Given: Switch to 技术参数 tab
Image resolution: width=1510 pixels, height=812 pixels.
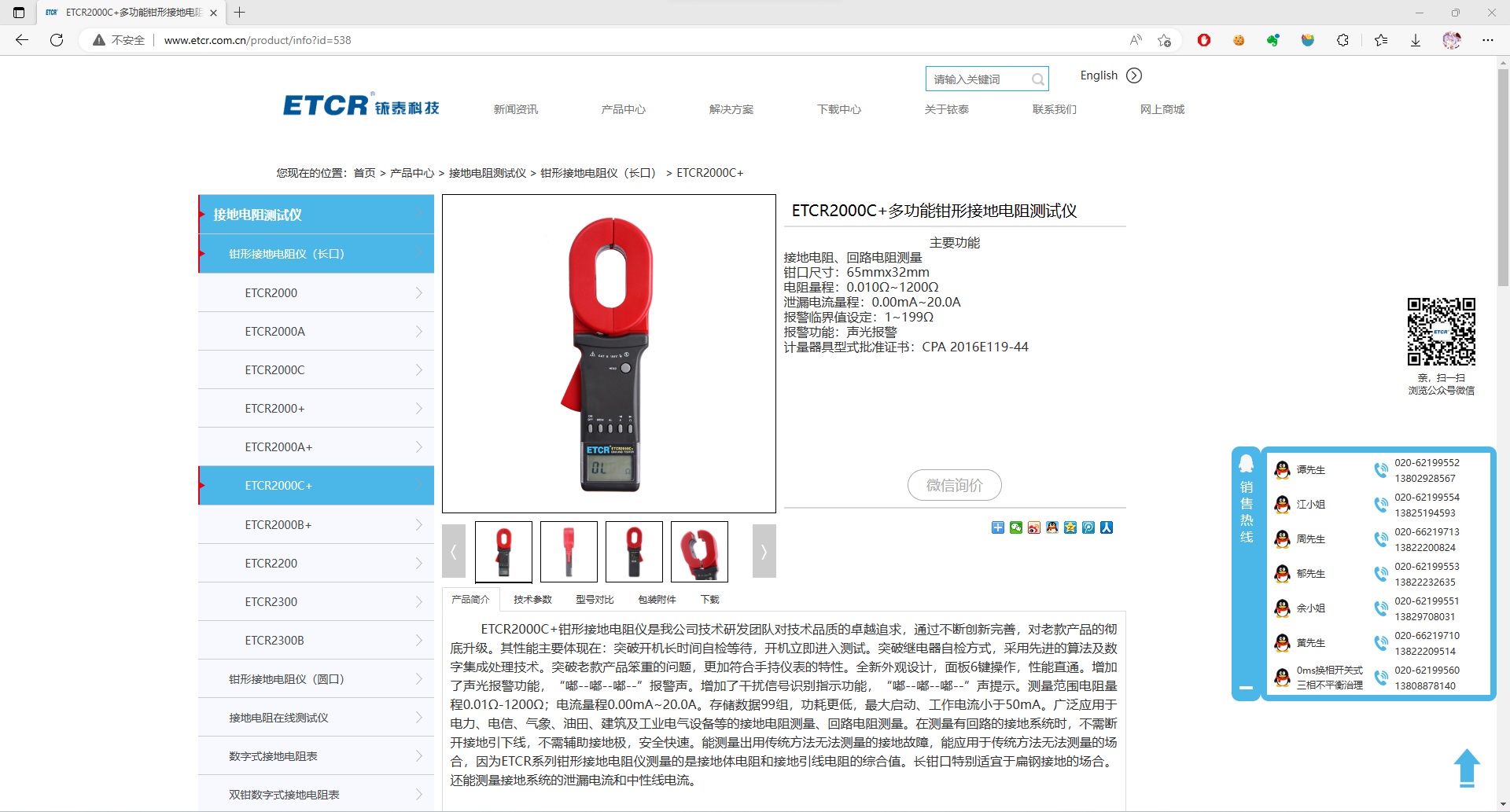Looking at the screenshot, I should 532,600.
